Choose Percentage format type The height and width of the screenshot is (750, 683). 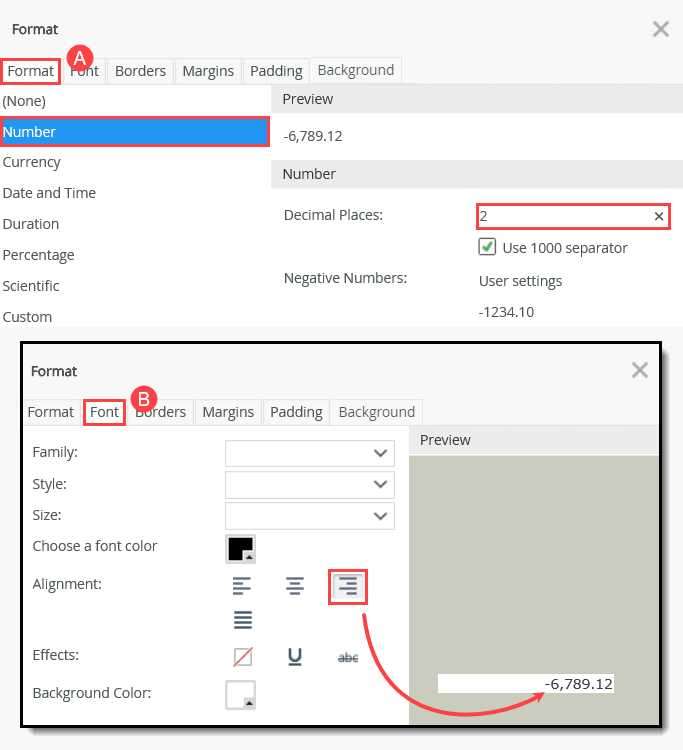[x=38, y=255]
